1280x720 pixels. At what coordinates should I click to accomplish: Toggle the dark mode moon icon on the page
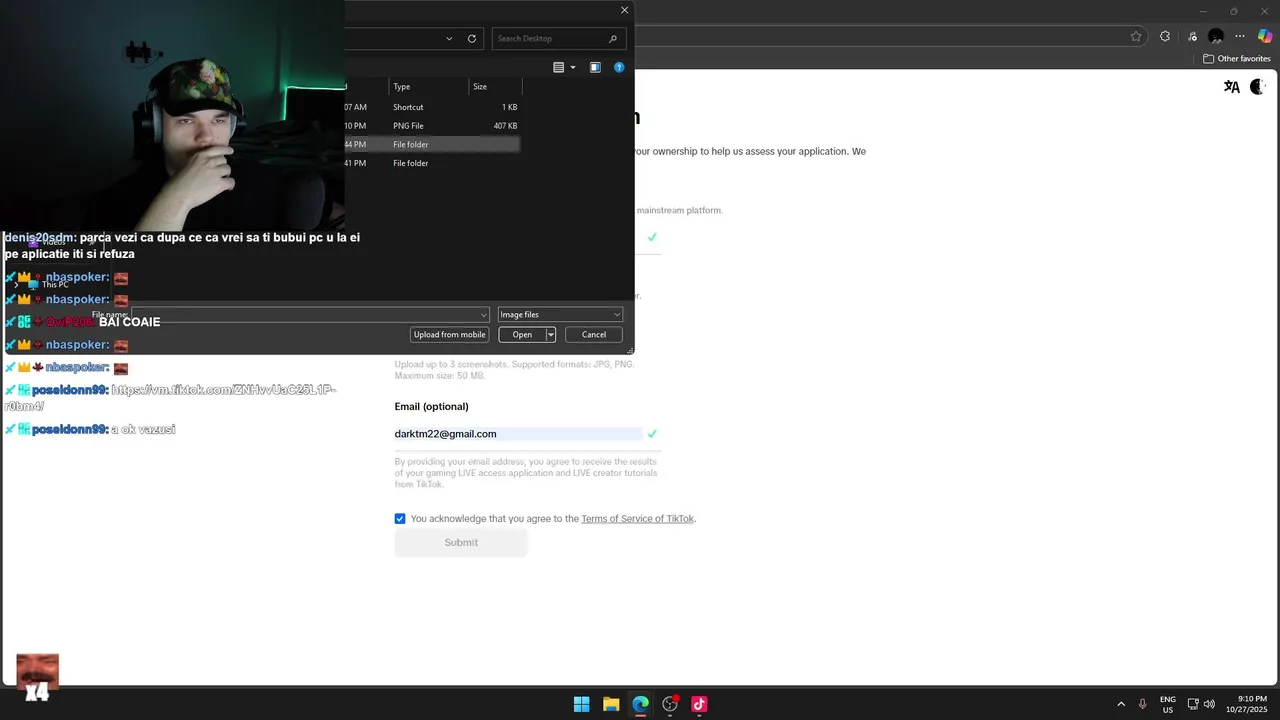coord(1257,87)
